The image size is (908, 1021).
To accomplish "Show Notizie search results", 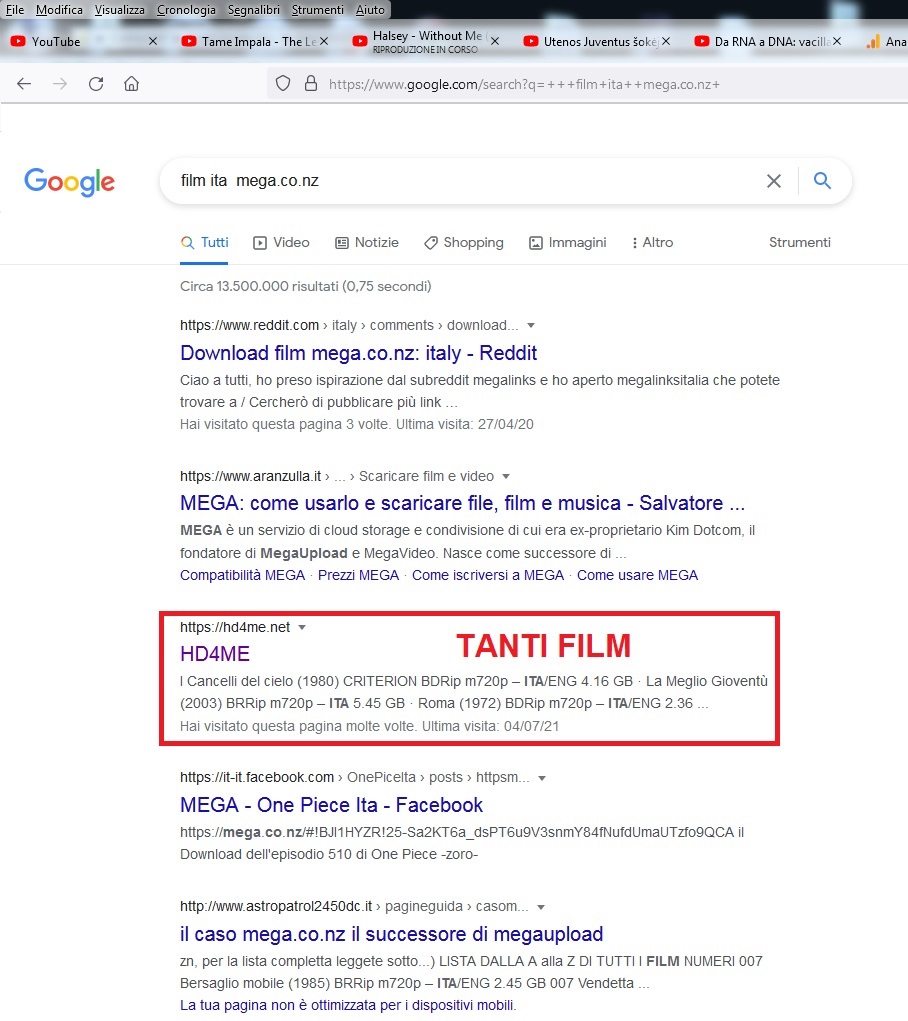I will (367, 243).
